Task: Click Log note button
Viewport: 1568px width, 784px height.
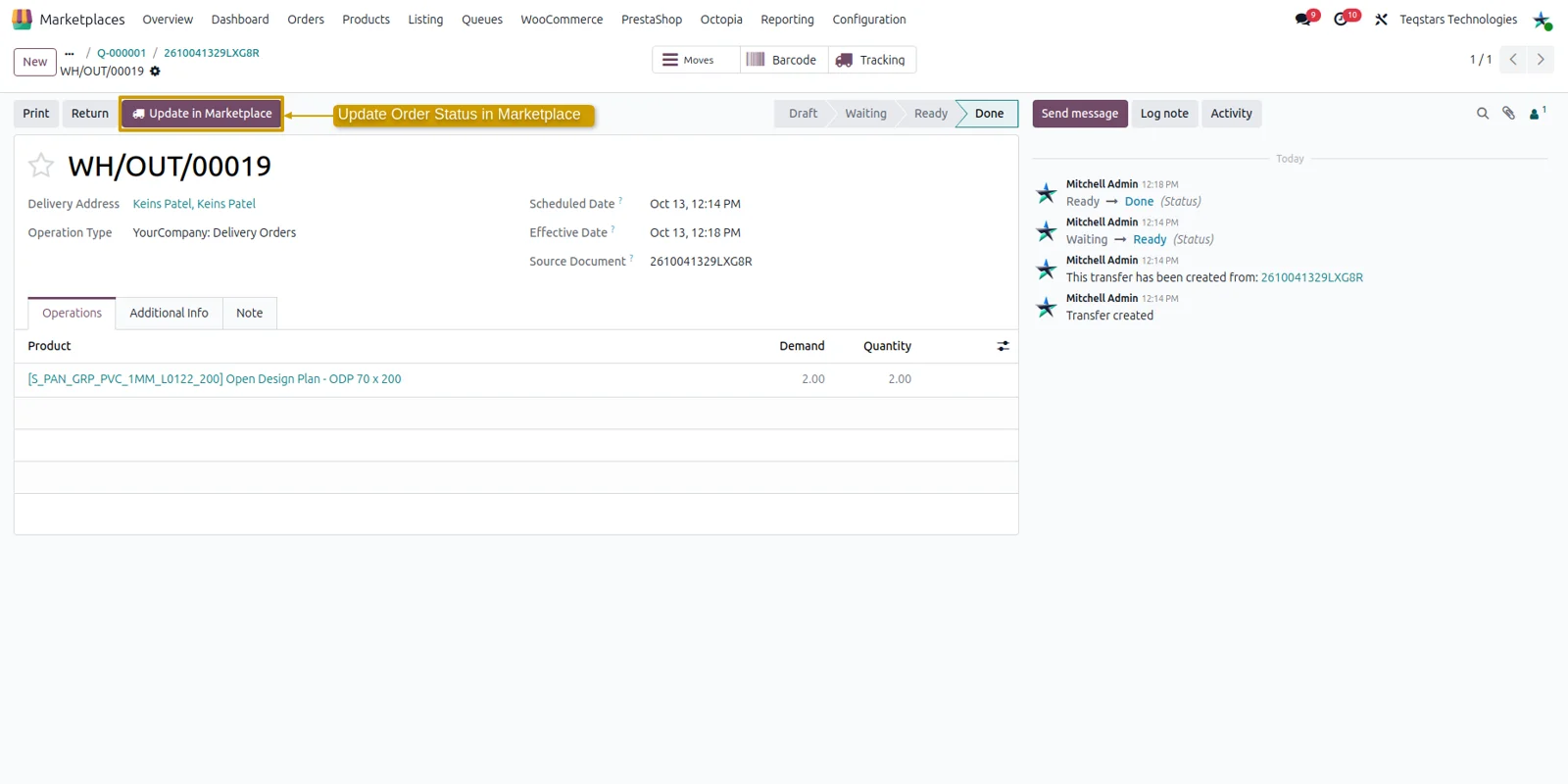Action: tap(1164, 114)
